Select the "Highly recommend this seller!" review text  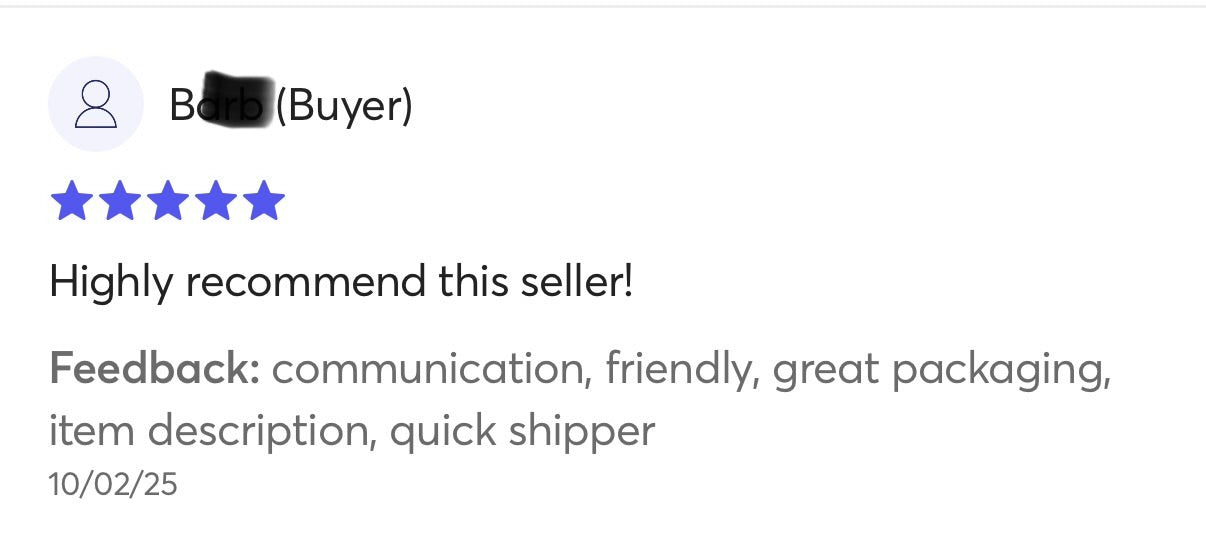tap(341, 282)
